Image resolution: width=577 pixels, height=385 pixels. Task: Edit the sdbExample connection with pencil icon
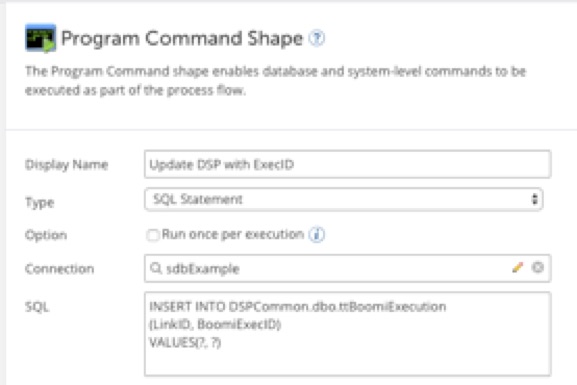[x=517, y=268]
